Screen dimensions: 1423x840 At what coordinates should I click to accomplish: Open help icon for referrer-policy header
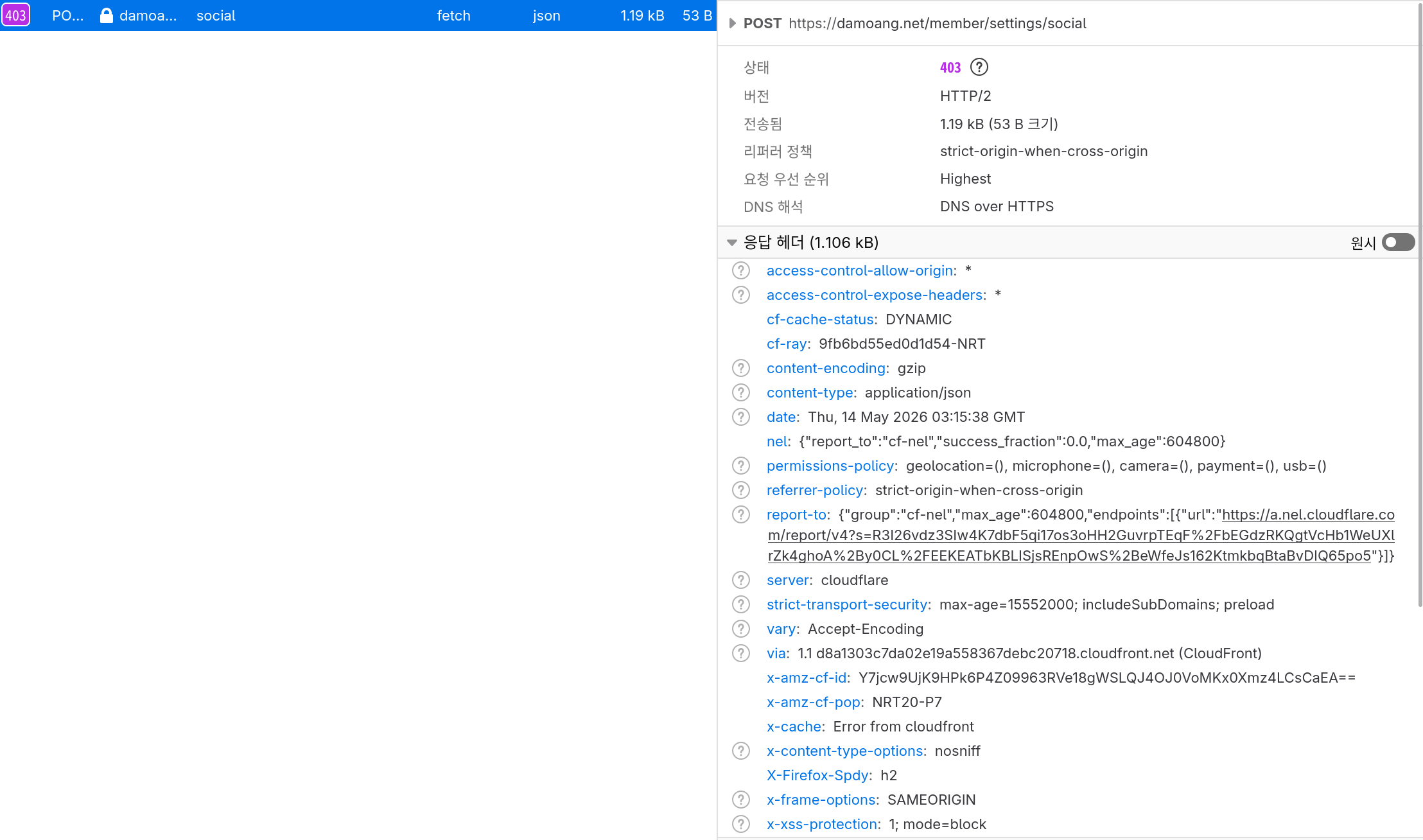point(741,490)
